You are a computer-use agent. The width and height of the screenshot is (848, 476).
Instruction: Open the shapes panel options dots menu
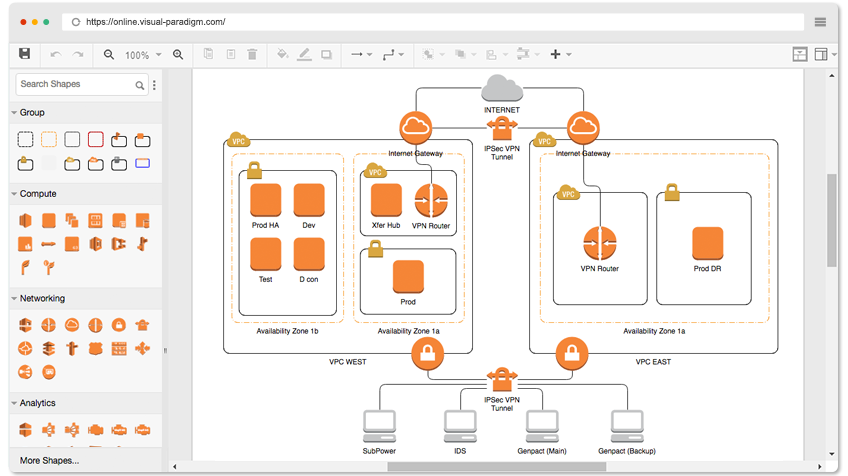coord(155,85)
